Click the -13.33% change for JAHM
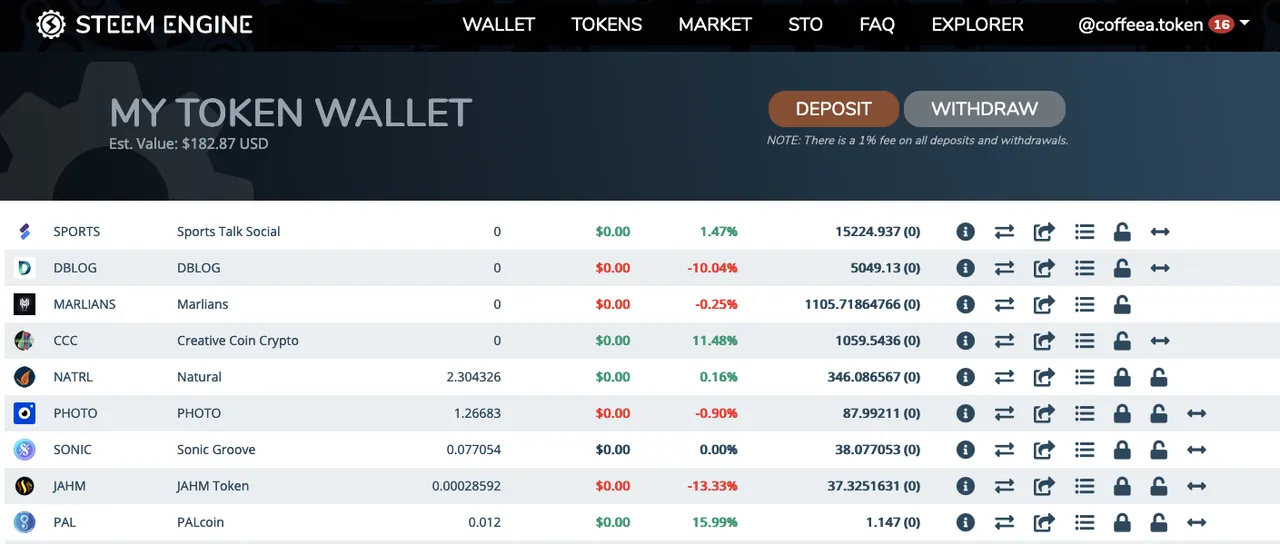1280x544 pixels. [x=712, y=486]
